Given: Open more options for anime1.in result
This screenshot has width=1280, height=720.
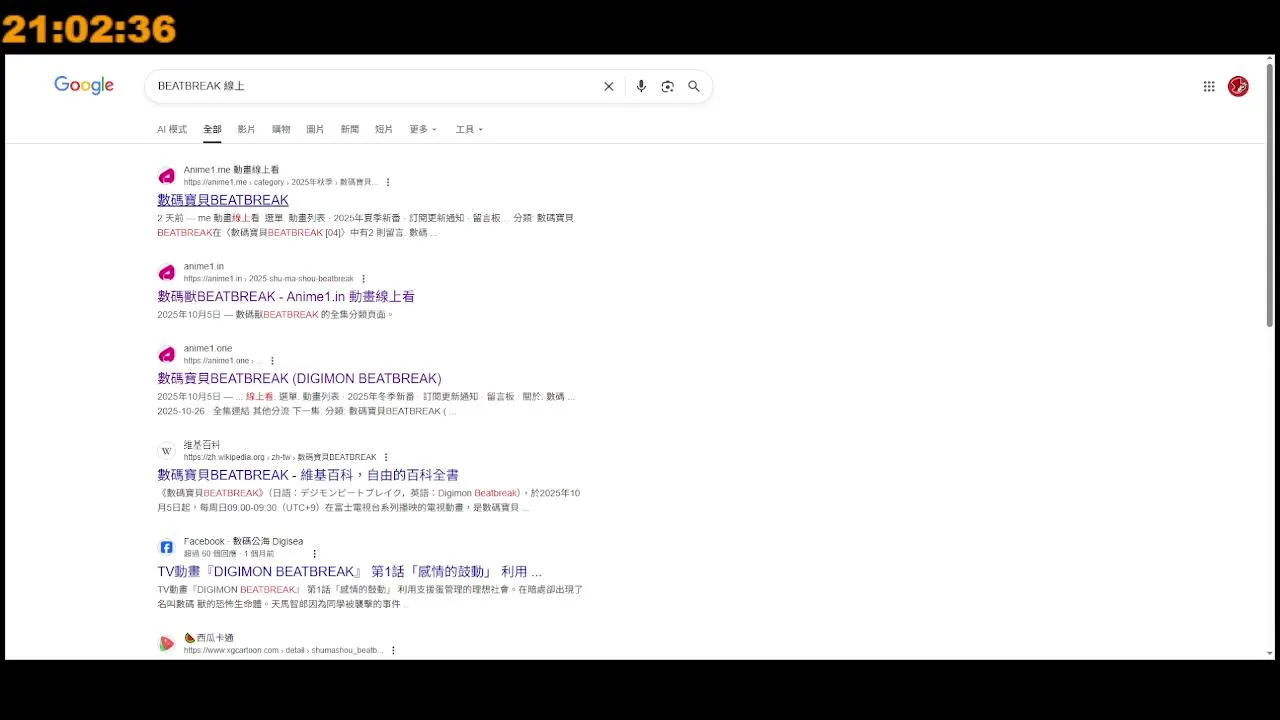Looking at the screenshot, I should [363, 279].
